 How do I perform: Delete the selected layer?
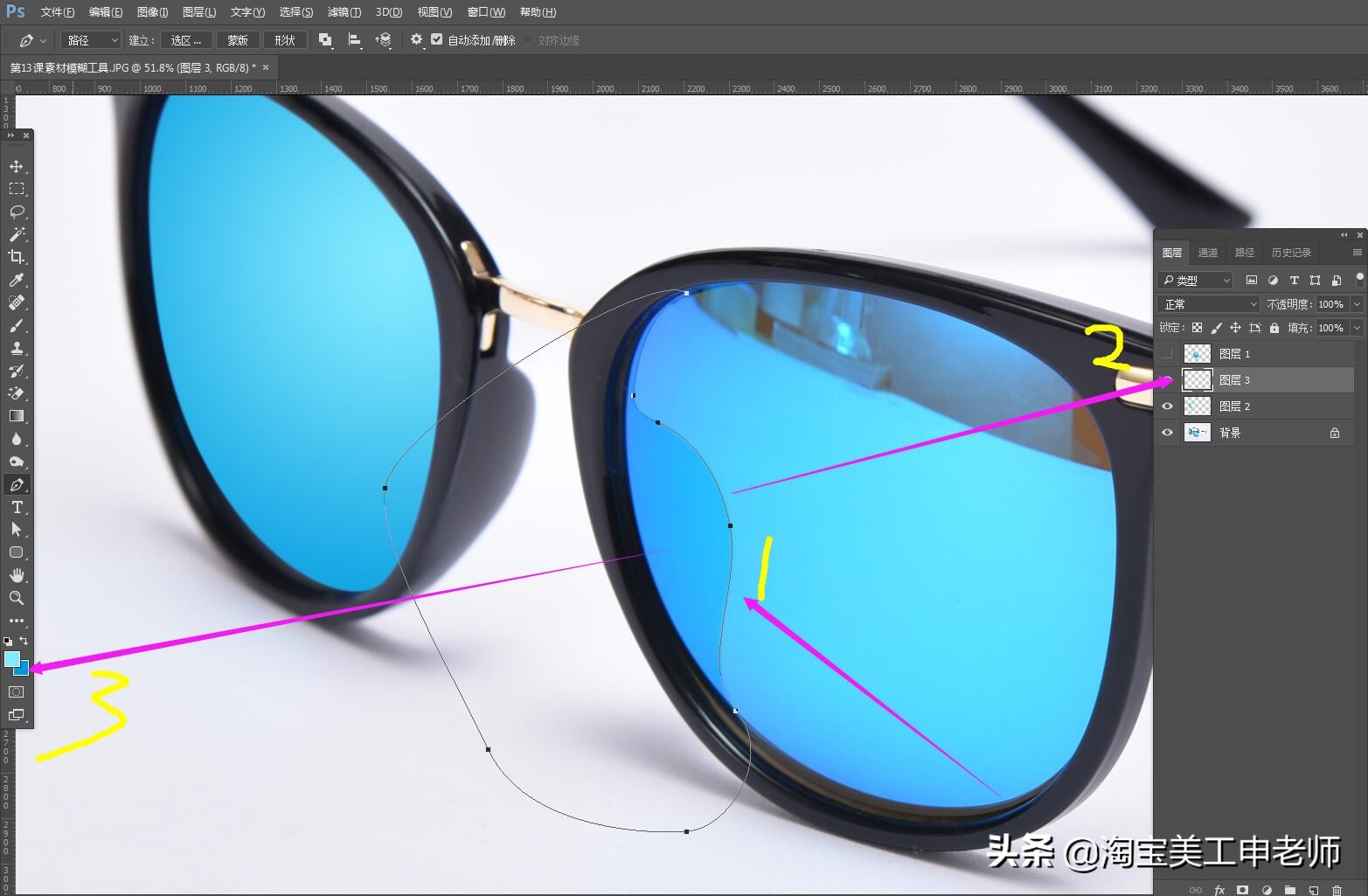[x=1337, y=890]
